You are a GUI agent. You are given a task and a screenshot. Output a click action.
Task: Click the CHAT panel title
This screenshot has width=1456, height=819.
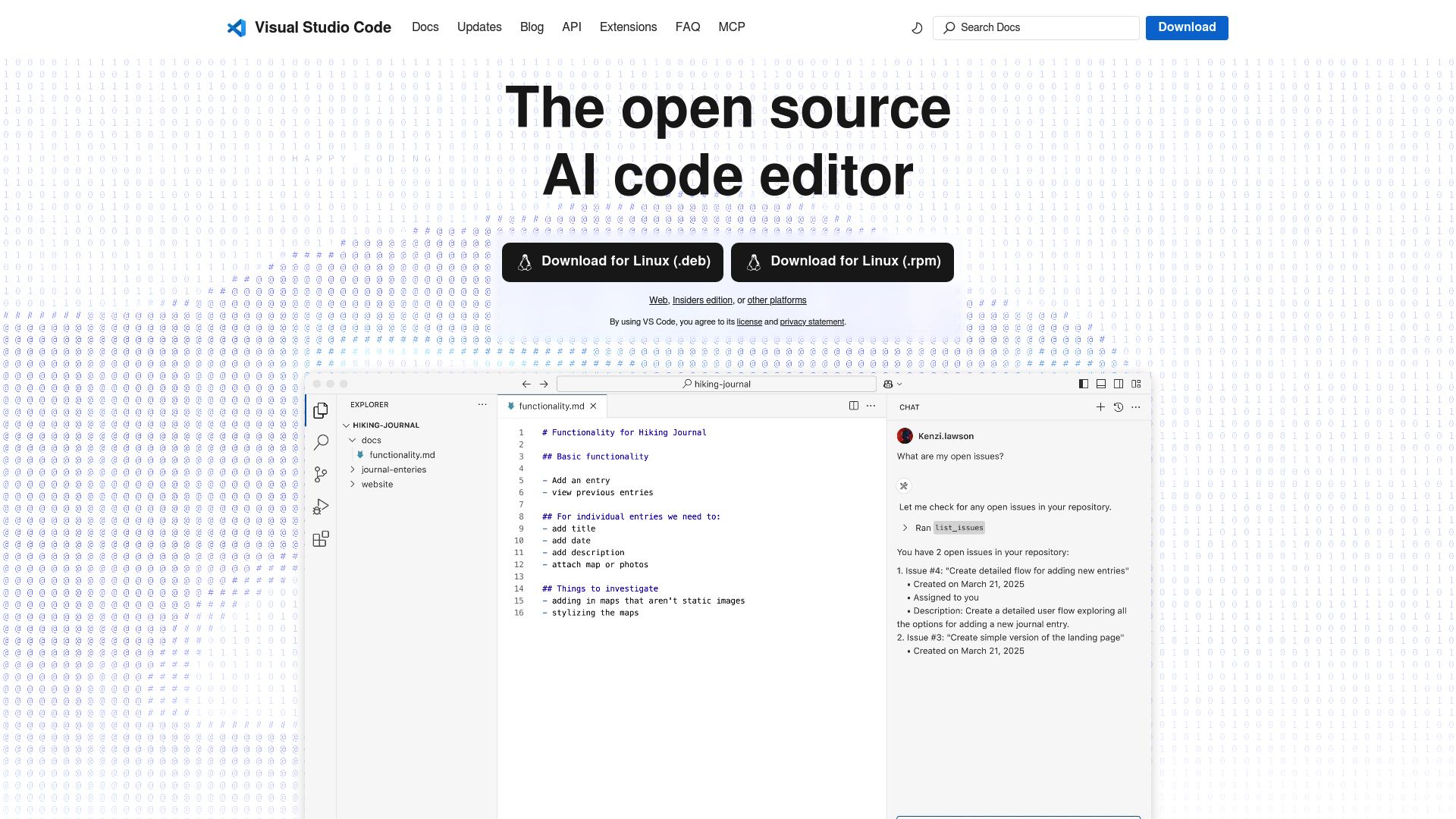click(909, 407)
